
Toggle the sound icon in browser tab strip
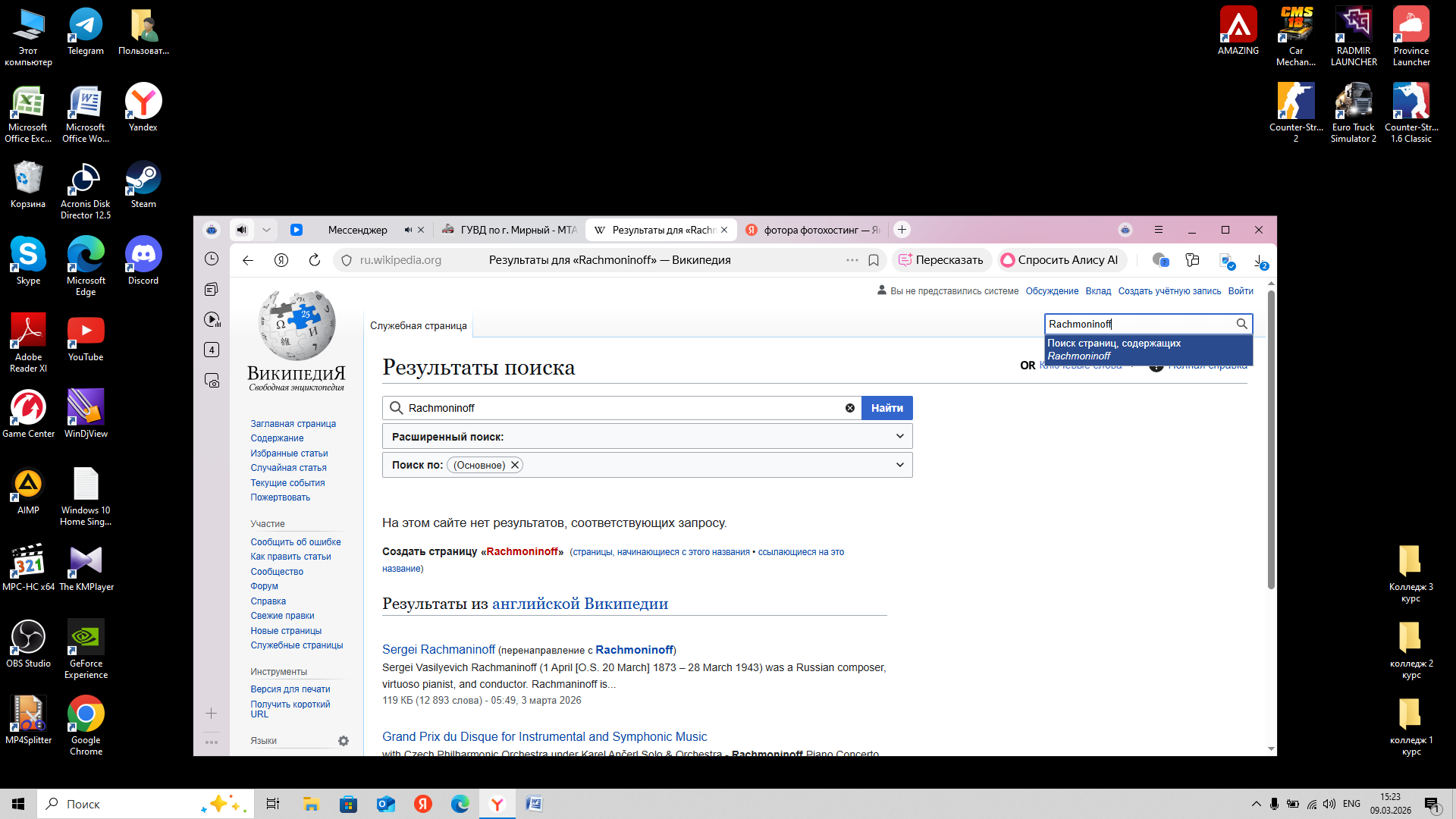(x=241, y=230)
